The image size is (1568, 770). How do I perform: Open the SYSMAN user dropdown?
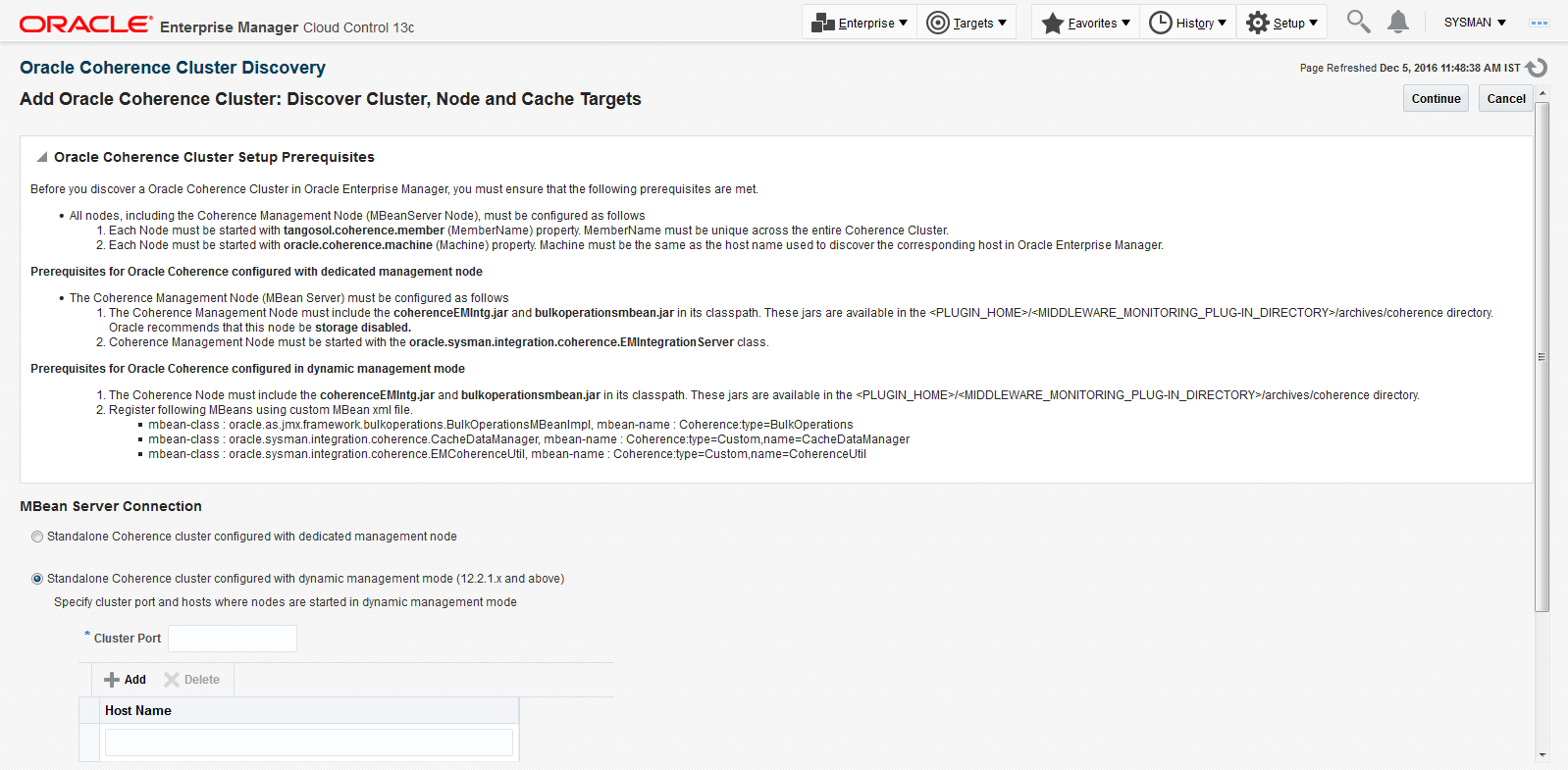pos(1475,23)
